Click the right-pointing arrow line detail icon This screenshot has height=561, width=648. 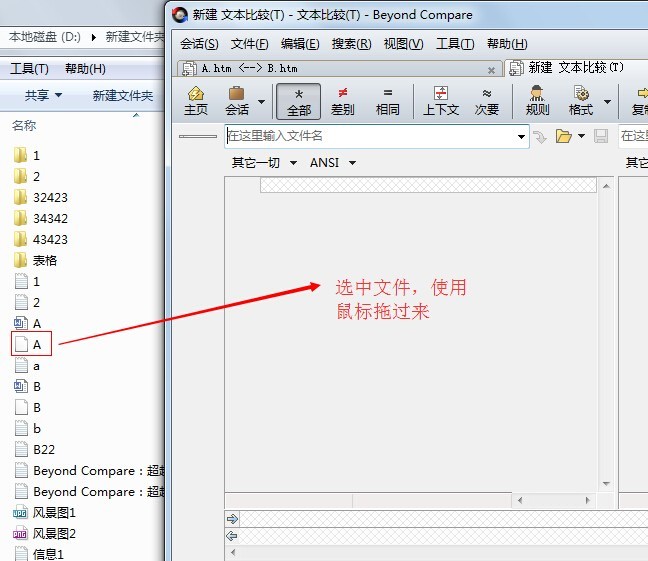(232, 518)
